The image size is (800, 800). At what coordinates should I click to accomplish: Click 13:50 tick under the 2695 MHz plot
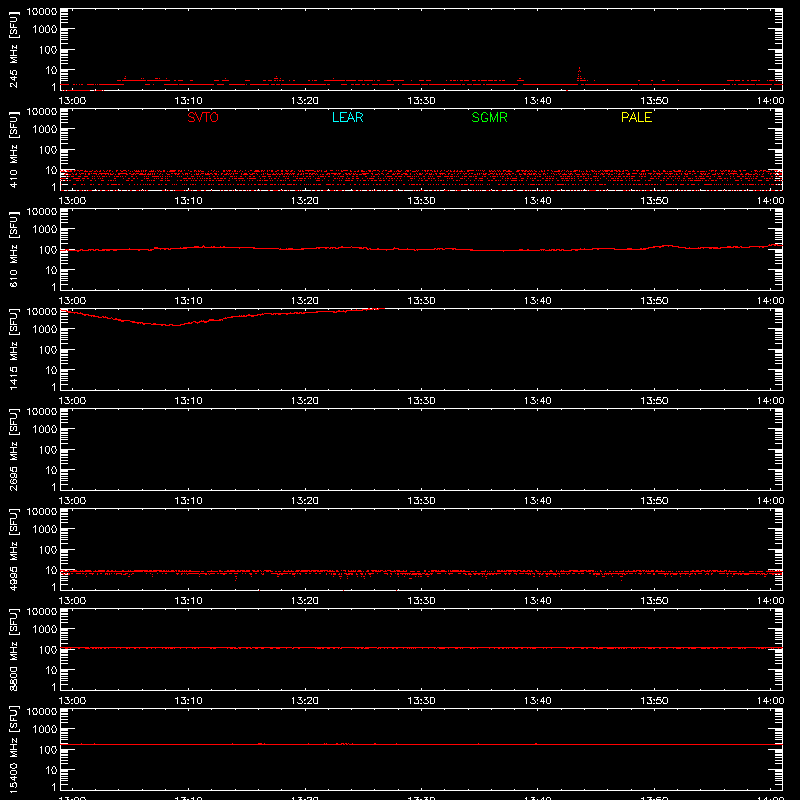[654, 501]
